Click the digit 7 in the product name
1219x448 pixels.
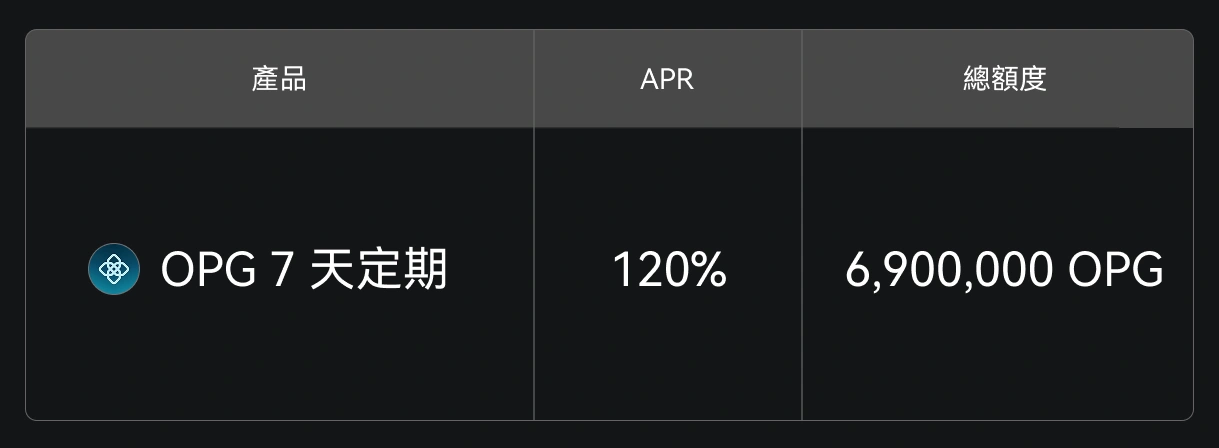281,270
